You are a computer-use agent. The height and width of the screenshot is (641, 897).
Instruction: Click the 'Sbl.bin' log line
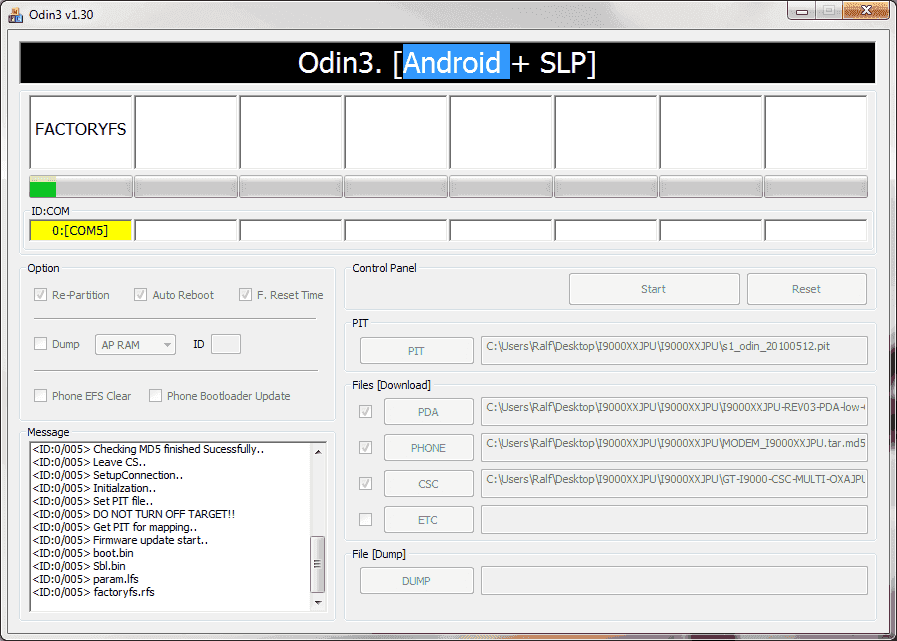[x=79, y=566]
